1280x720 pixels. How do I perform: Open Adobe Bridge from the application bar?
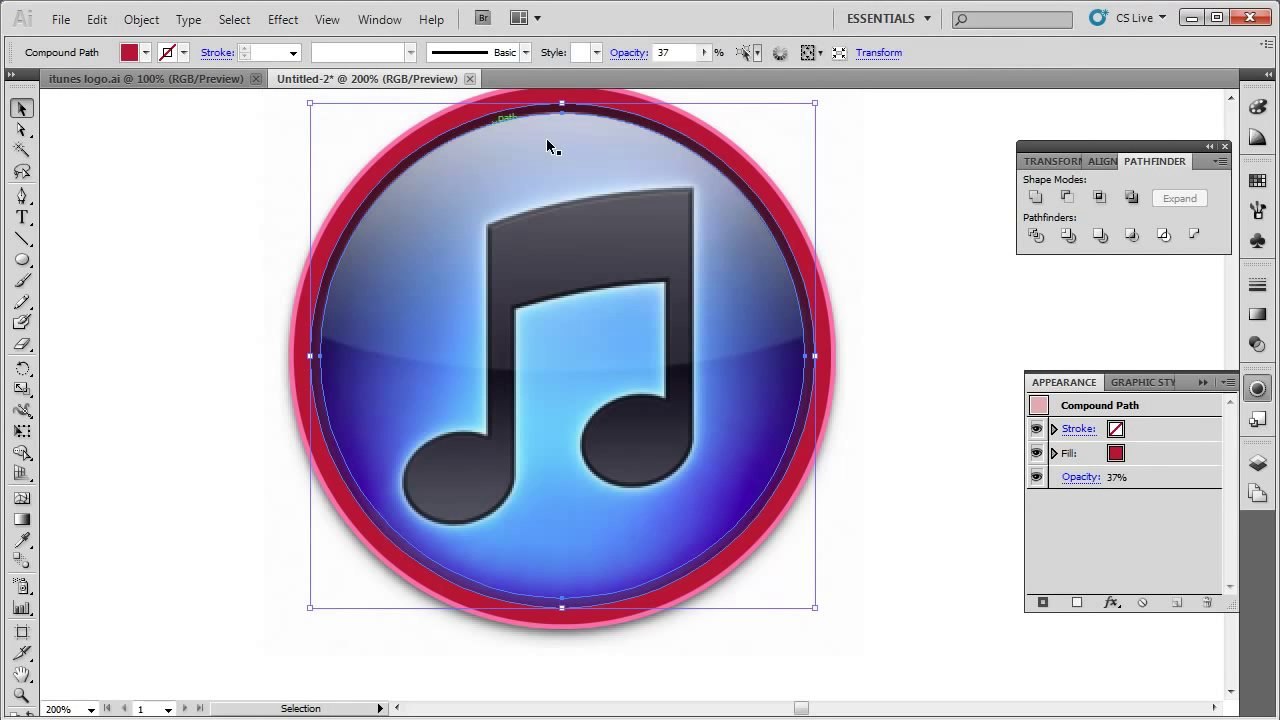(483, 18)
